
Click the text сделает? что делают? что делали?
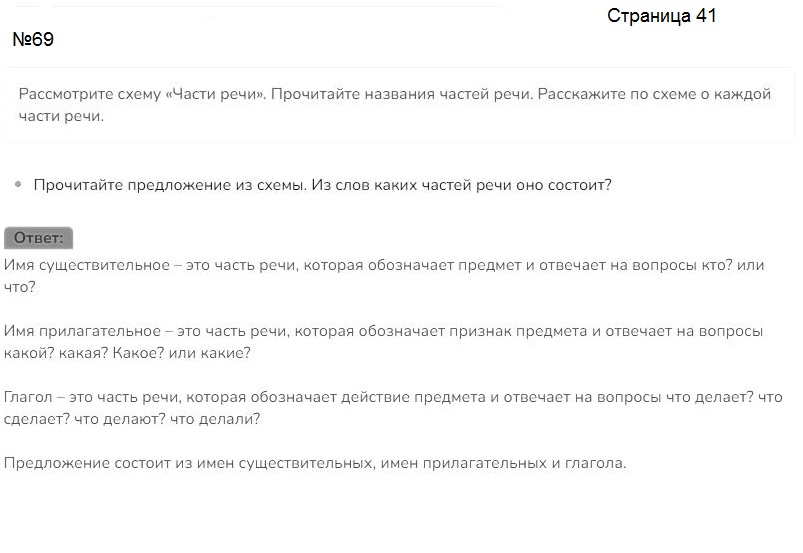tap(132, 419)
